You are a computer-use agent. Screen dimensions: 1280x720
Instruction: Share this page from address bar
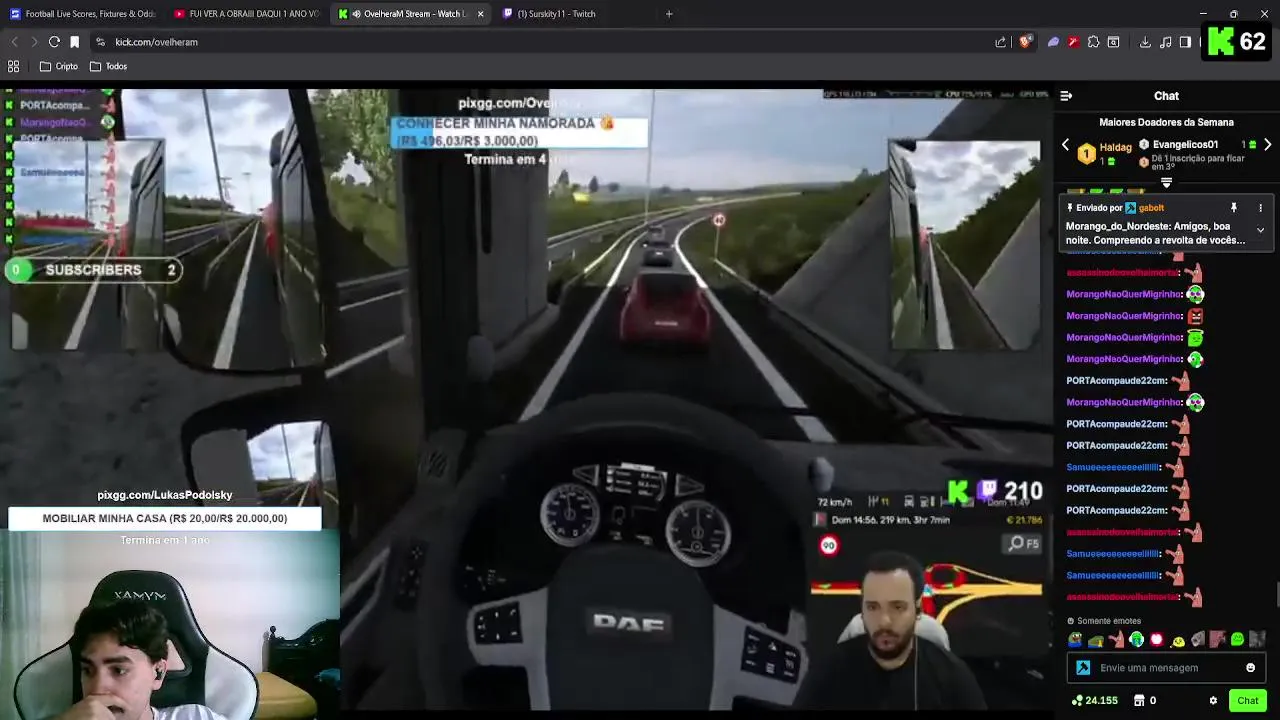pos(1001,42)
